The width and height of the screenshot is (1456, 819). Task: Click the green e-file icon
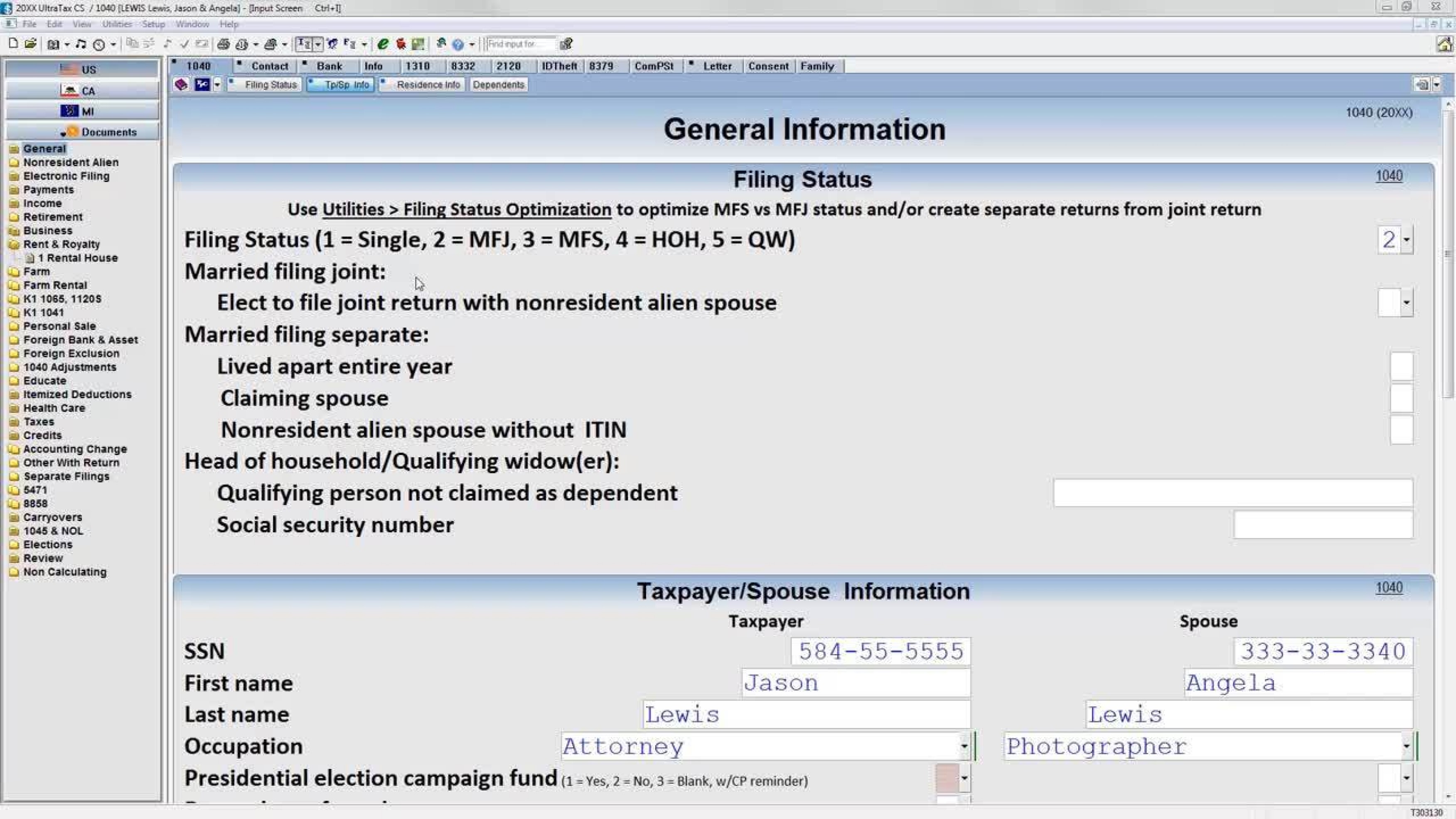click(x=383, y=44)
